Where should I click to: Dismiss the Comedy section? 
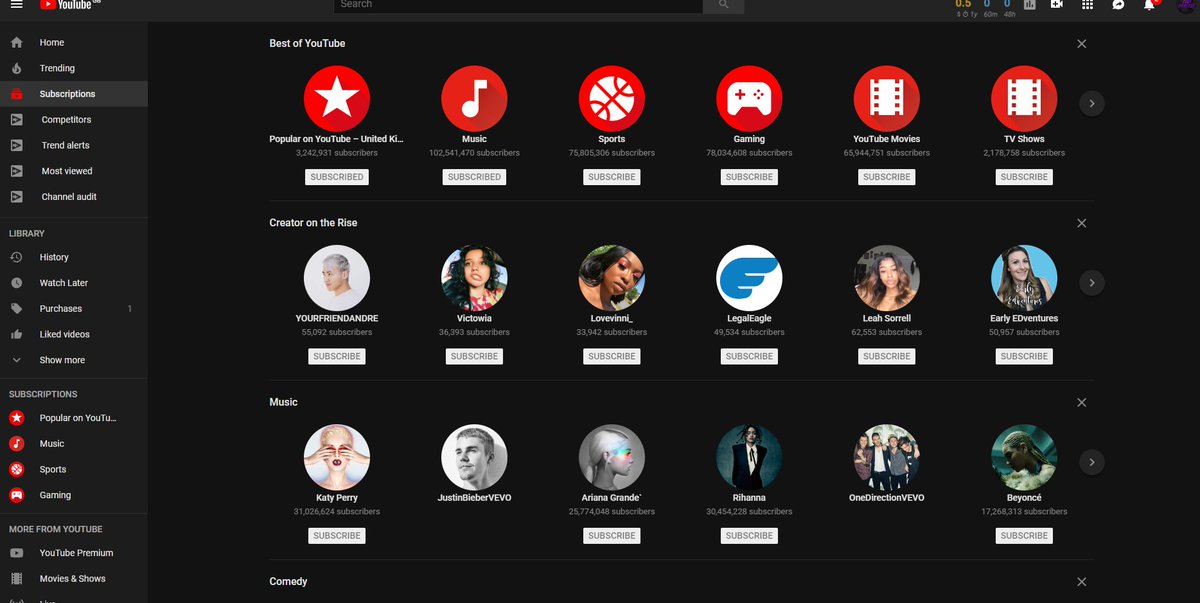[x=1081, y=581]
